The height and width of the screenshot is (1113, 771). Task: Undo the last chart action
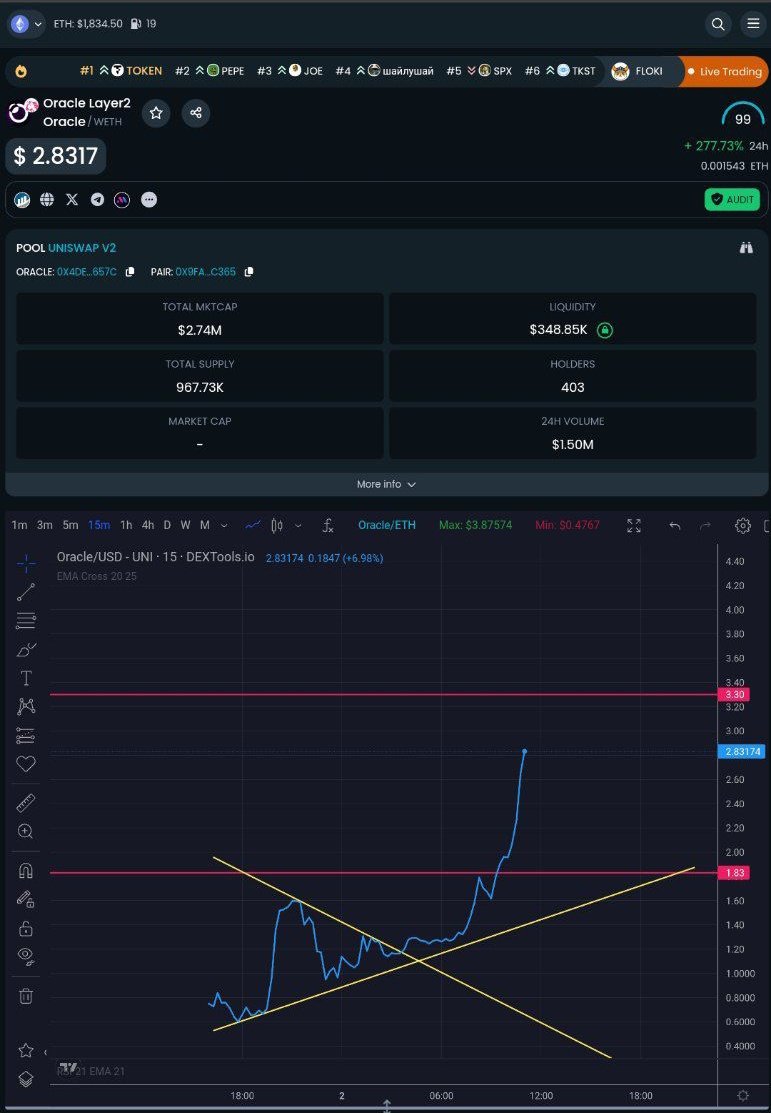point(674,526)
